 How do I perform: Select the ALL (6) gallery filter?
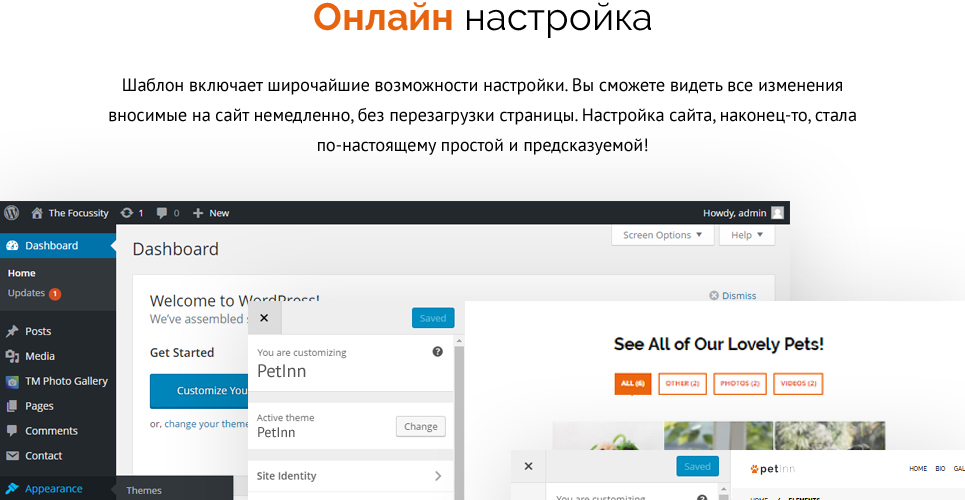633,383
